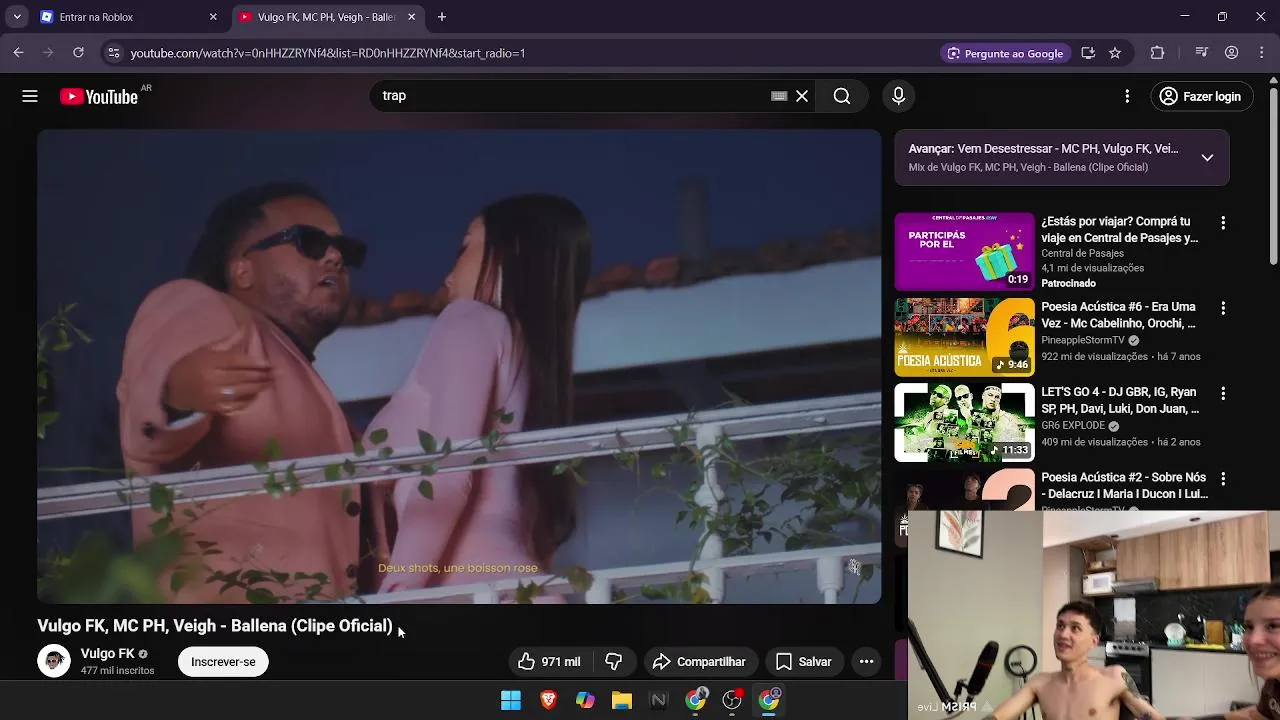Close the Entrar na Roblox tab
The height and width of the screenshot is (720, 1280).
click(213, 17)
